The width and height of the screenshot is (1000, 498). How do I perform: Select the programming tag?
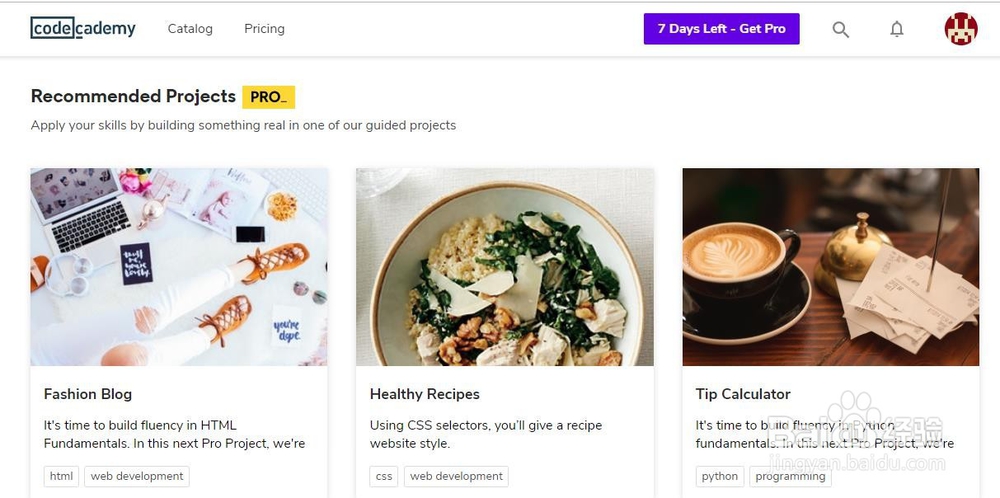(x=791, y=476)
